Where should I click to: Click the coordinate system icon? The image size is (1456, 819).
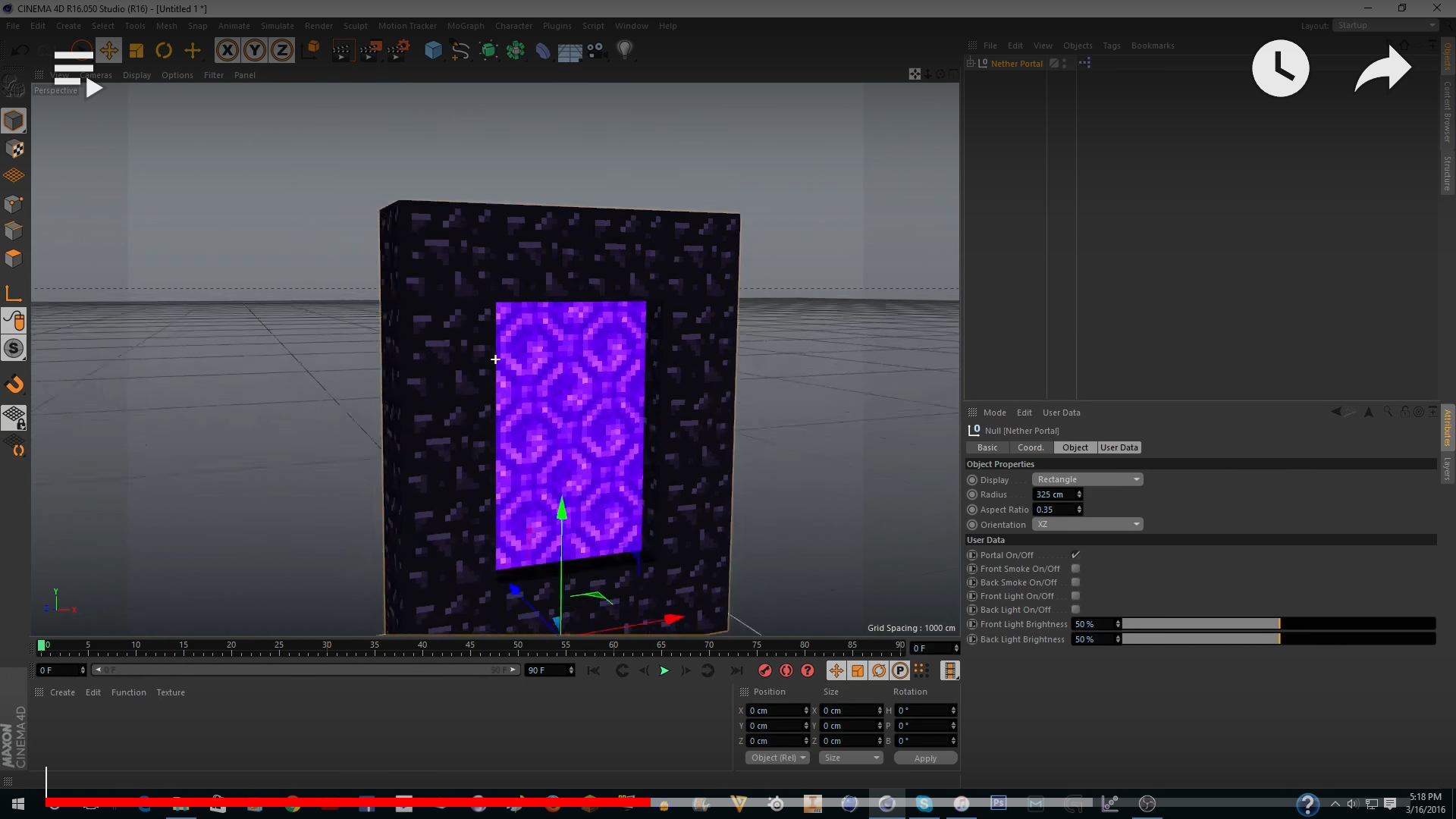coord(311,51)
